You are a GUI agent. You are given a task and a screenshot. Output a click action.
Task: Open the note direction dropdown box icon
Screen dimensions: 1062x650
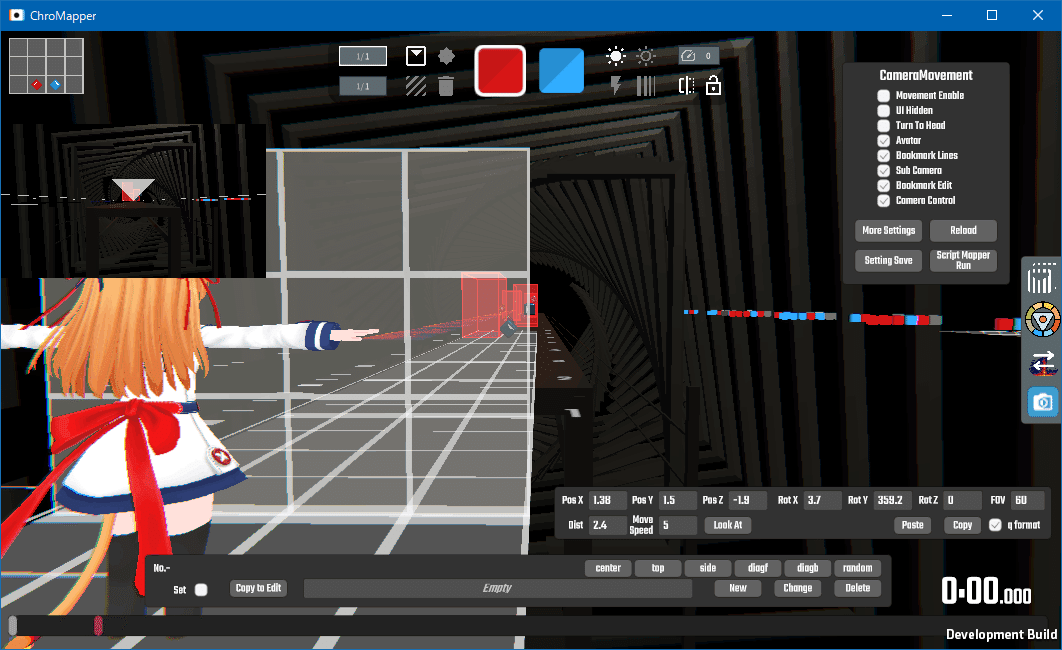tap(416, 56)
